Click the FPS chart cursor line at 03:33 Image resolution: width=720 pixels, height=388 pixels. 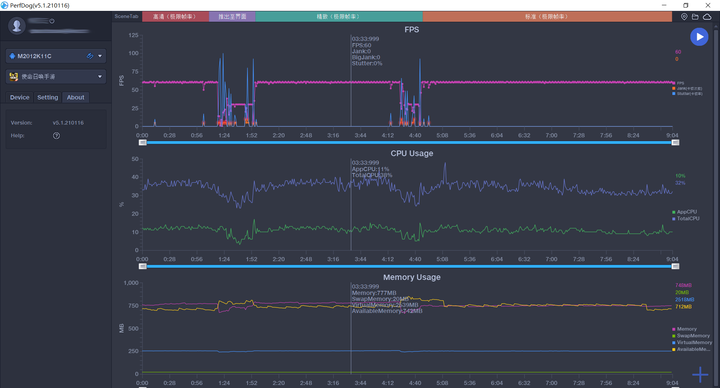[351, 80]
